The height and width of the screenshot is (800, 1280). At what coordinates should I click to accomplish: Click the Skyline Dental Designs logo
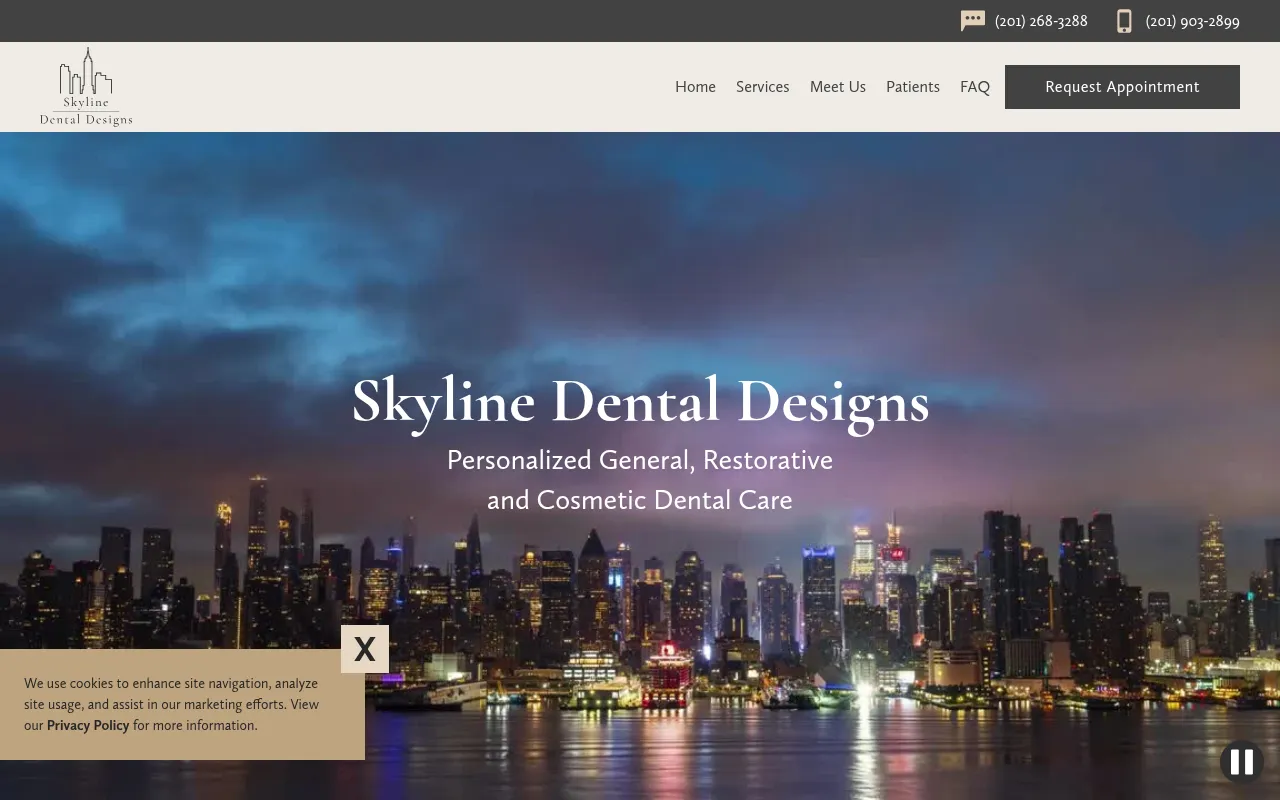click(86, 87)
